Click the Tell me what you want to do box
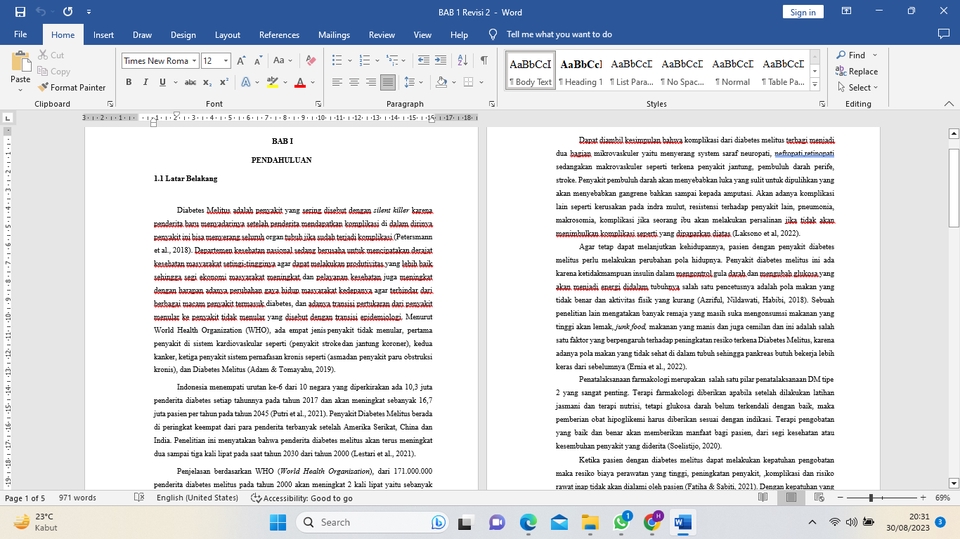Viewport: 960px width, 539px height. point(559,34)
